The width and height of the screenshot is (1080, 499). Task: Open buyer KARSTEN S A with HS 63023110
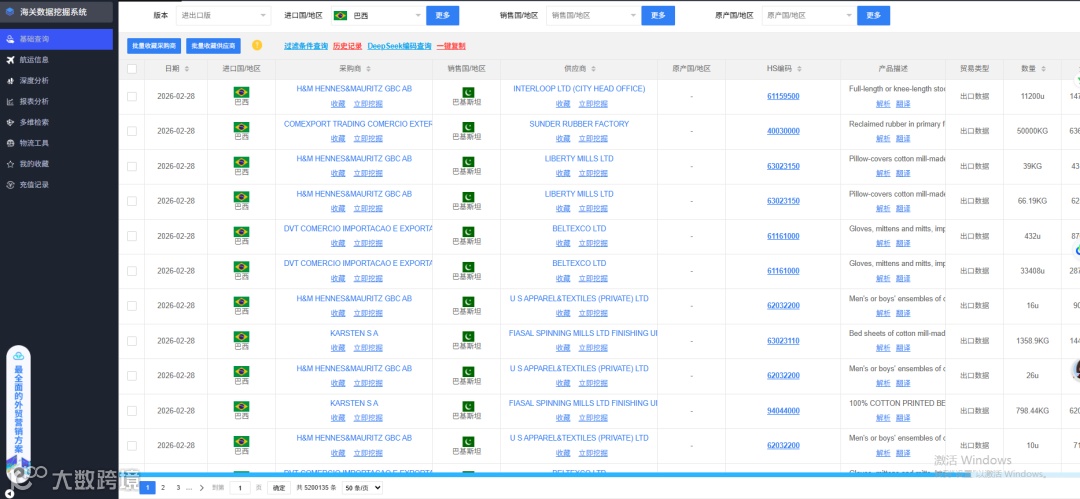click(x=354, y=333)
